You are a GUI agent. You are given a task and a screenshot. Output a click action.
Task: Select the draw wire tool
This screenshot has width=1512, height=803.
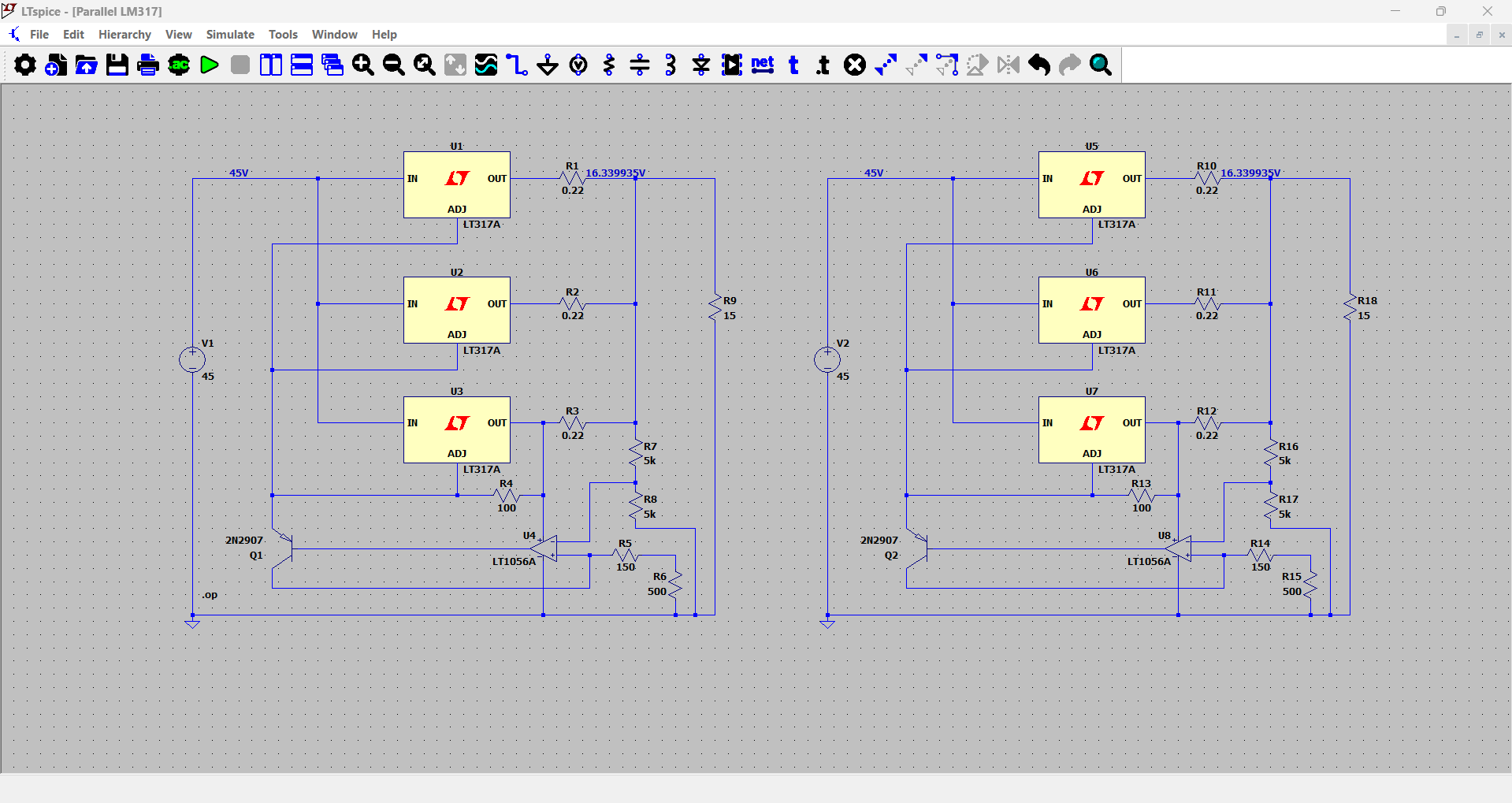517,65
